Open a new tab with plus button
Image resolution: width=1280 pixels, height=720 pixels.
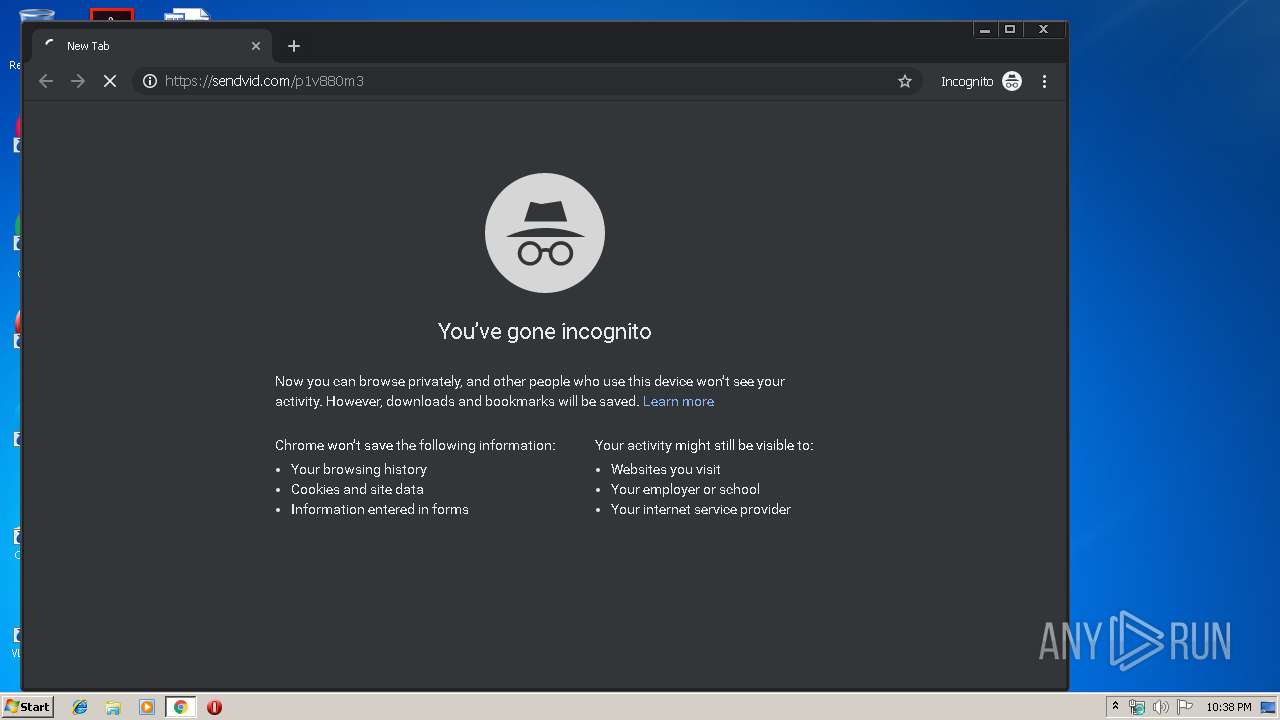pos(294,46)
